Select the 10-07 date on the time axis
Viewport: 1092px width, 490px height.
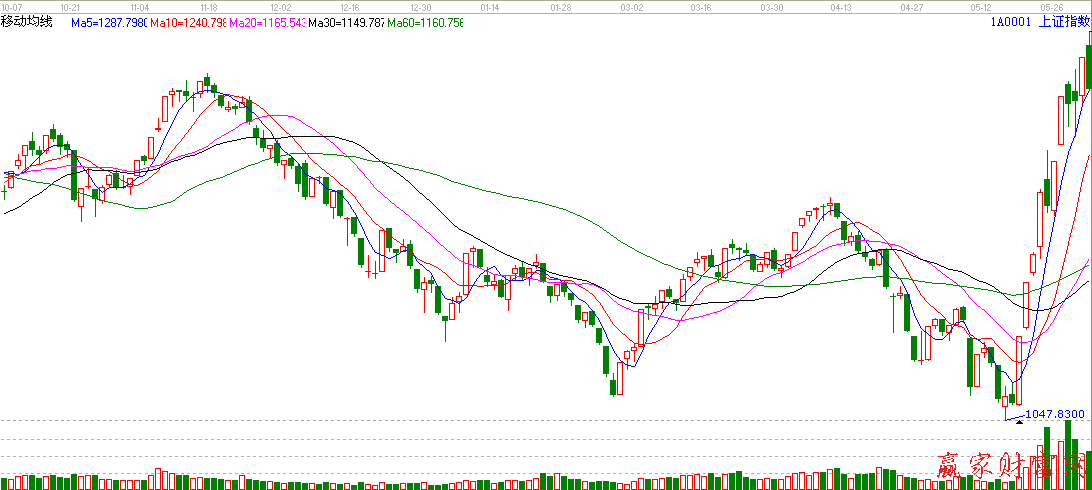[12, 6]
